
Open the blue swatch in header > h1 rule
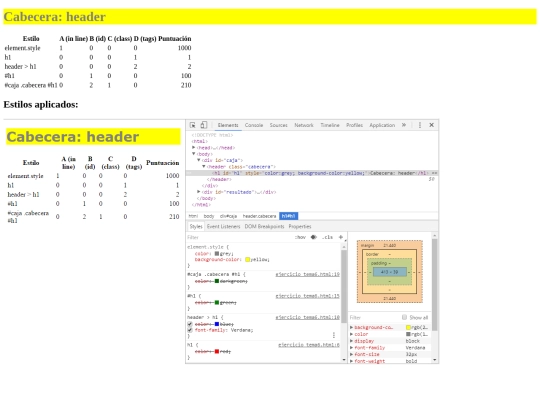[x=217, y=324]
